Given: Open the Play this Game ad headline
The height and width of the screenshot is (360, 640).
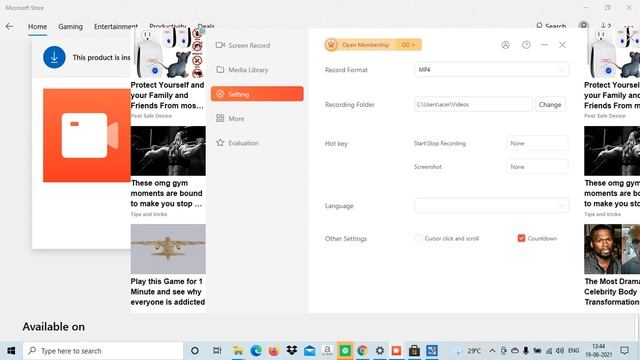Looking at the screenshot, I should 168,292.
